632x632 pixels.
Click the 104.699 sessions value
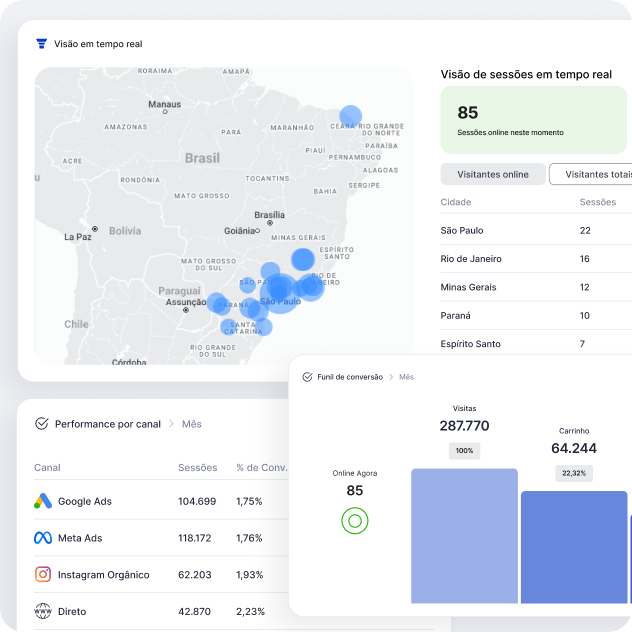pos(197,501)
